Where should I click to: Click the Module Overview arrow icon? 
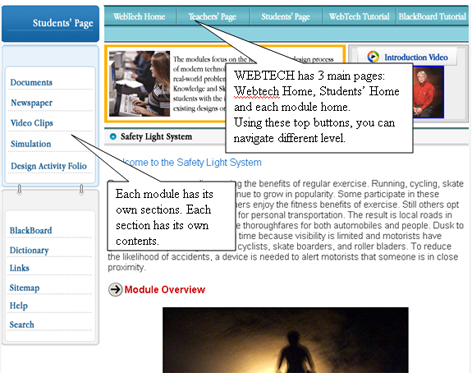[115, 289]
